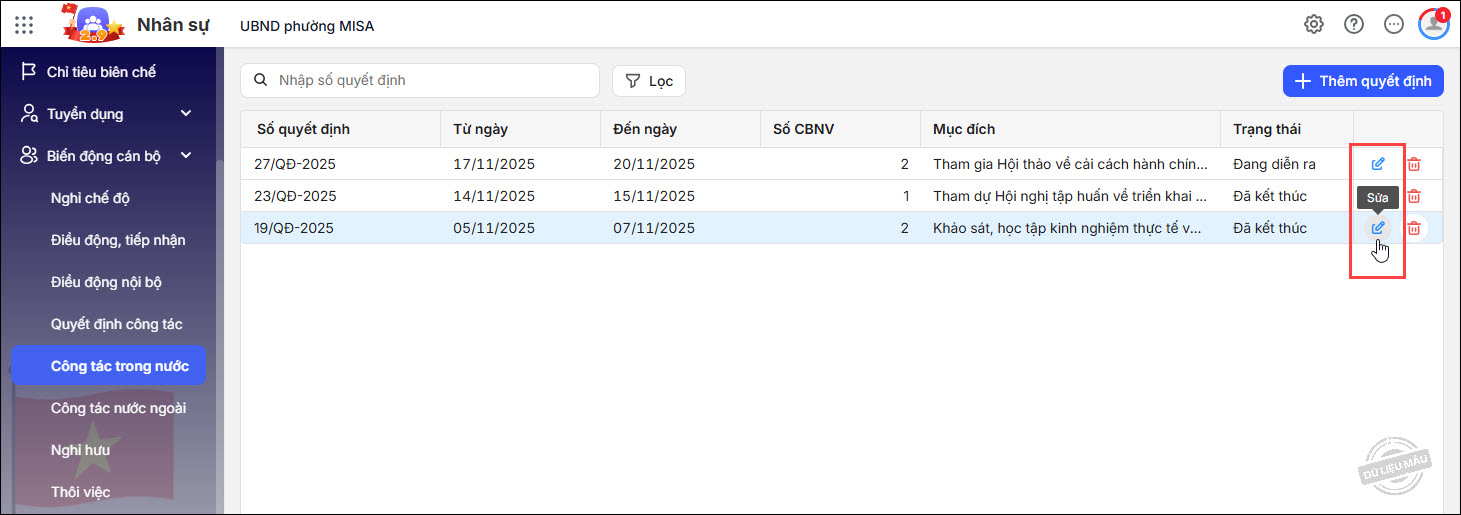Delete decision 19/QĐ-2025 using trash icon
The width and height of the screenshot is (1461, 515).
[1414, 228]
